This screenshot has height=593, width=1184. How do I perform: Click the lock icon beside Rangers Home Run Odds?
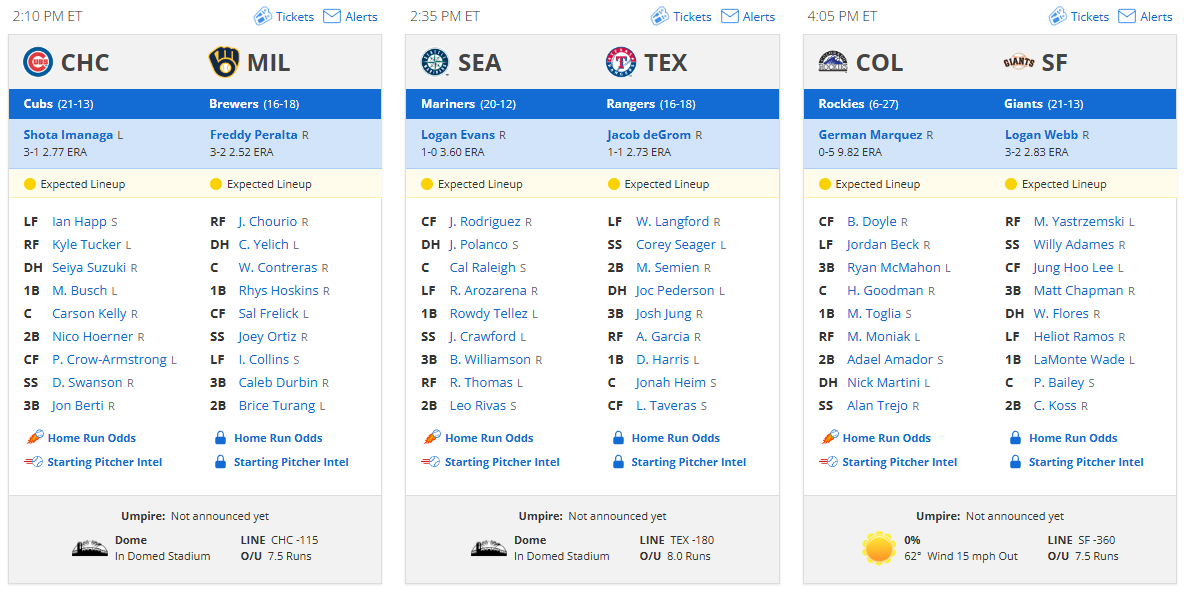click(618, 437)
